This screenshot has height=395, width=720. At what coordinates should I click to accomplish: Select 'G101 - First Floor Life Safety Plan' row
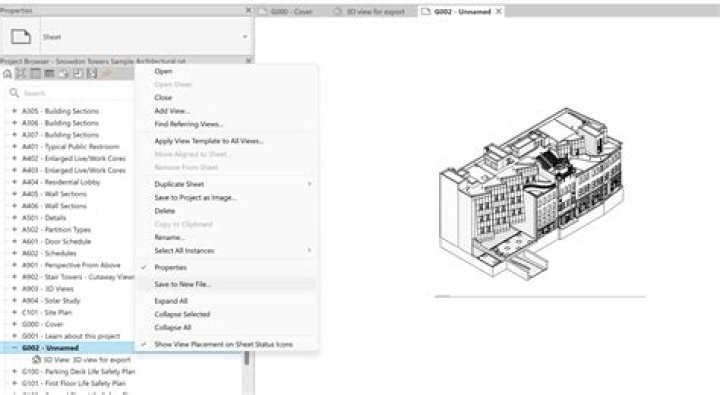tap(73, 383)
